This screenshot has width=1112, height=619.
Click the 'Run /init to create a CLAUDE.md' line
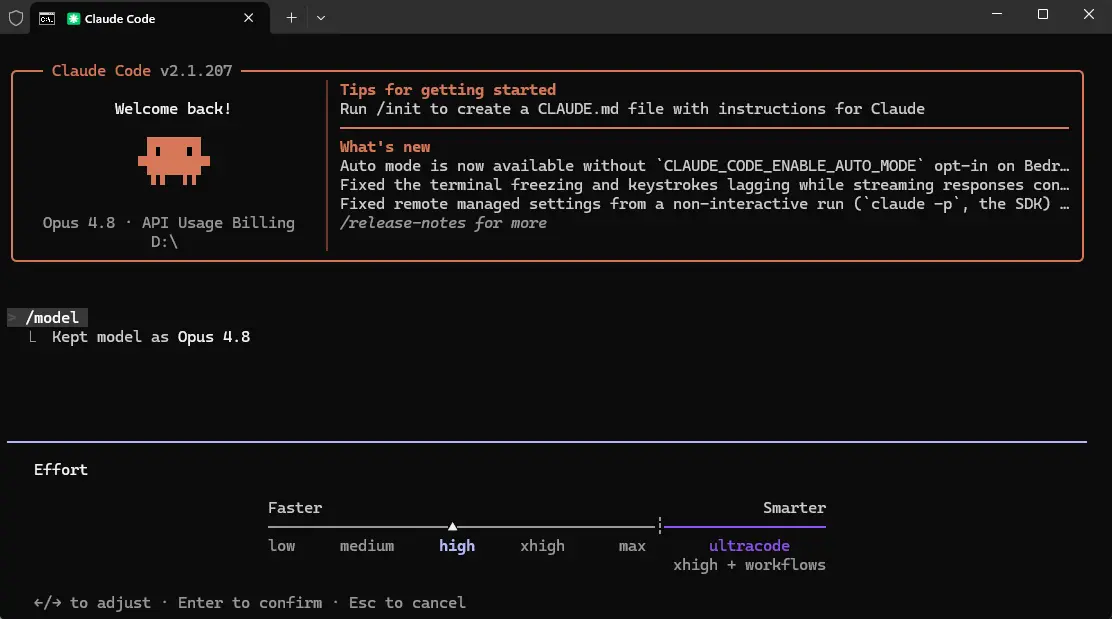click(632, 109)
